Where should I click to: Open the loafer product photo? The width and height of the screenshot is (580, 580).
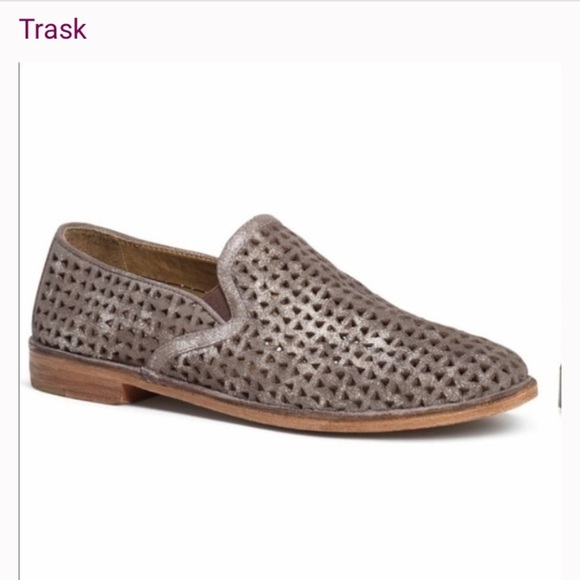coord(290,321)
